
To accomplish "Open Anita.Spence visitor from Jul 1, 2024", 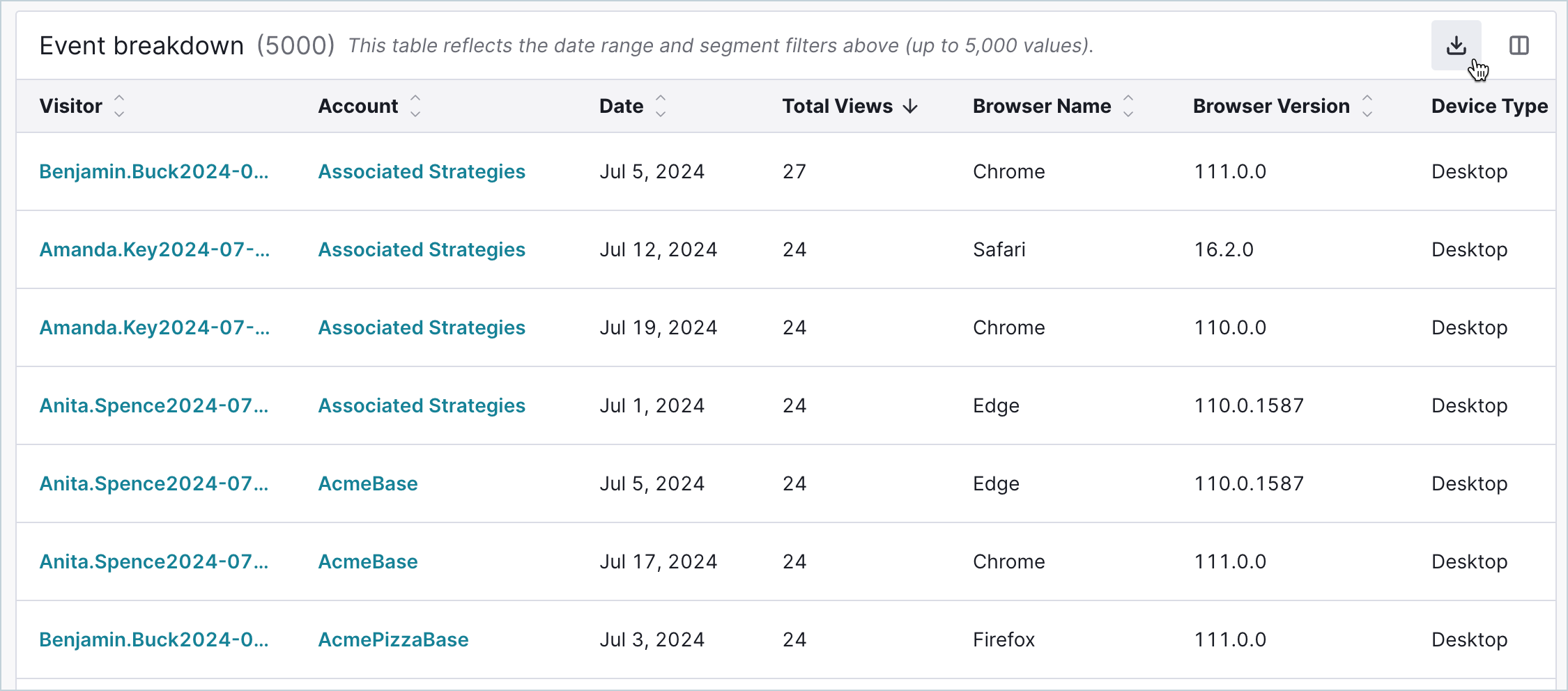I will pos(153,405).
